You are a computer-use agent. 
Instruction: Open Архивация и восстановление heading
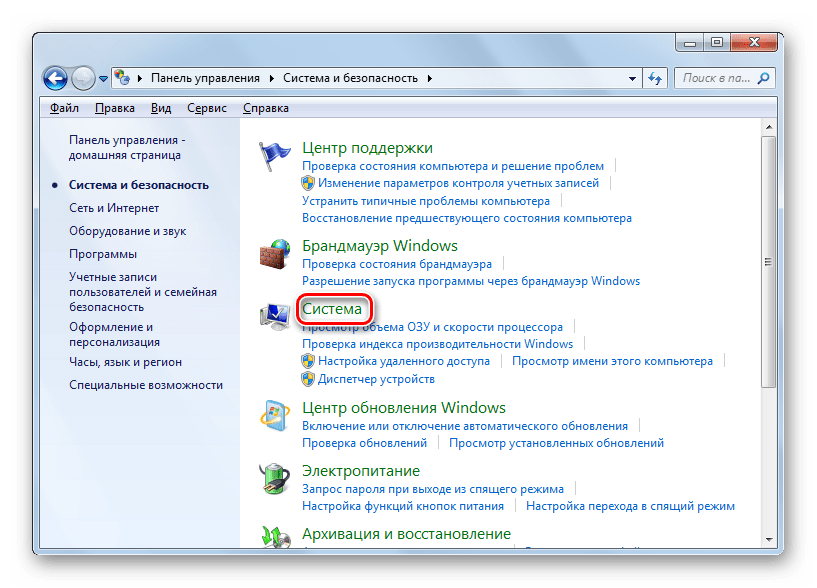[x=406, y=534]
